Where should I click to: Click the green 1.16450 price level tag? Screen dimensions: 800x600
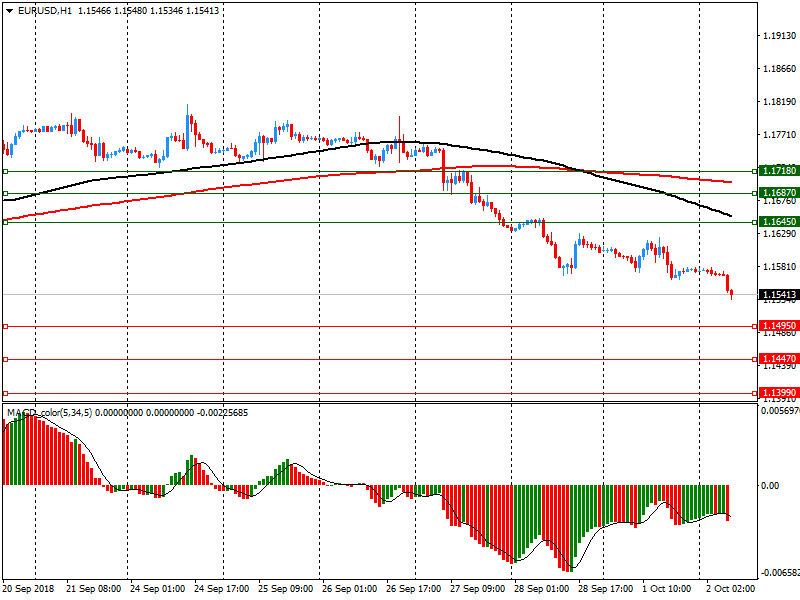(778, 222)
